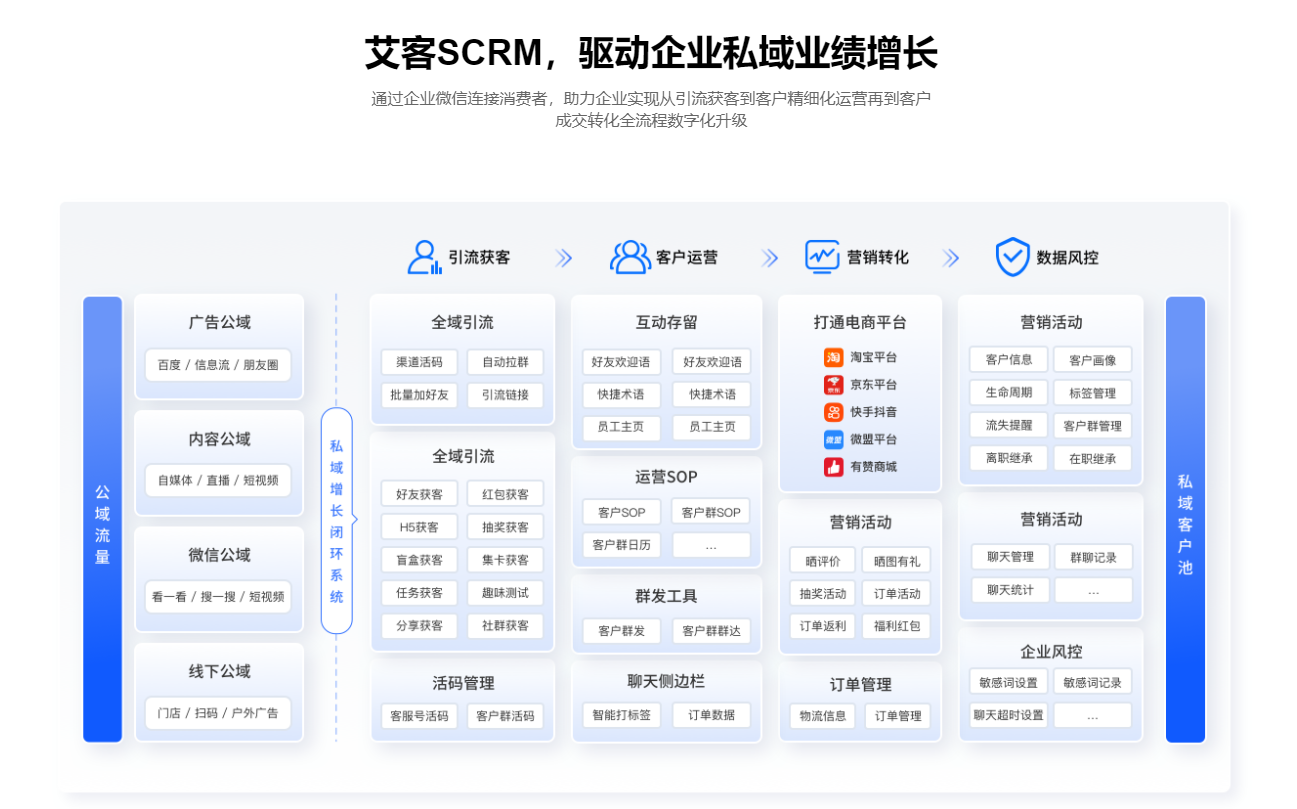Image resolution: width=1297 pixels, height=809 pixels.
Task: Select the 敏感词设置 option
Action: (1008, 682)
